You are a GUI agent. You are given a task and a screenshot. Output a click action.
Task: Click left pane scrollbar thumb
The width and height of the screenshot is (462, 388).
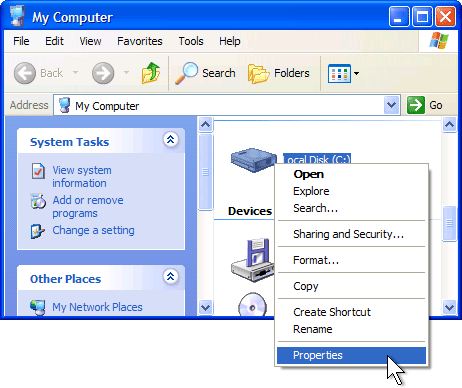tap(205, 172)
